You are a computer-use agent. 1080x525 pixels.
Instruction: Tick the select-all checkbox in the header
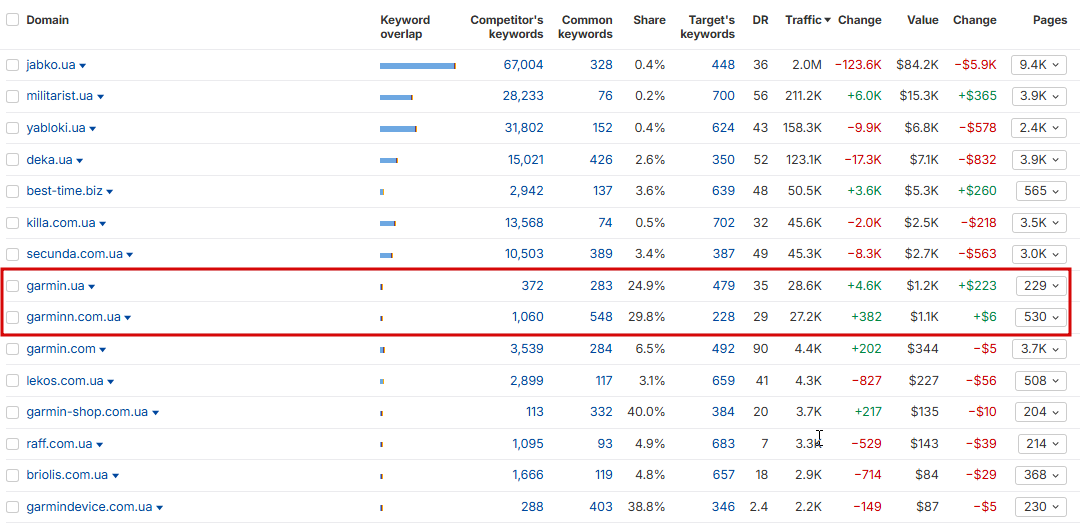coord(12,20)
